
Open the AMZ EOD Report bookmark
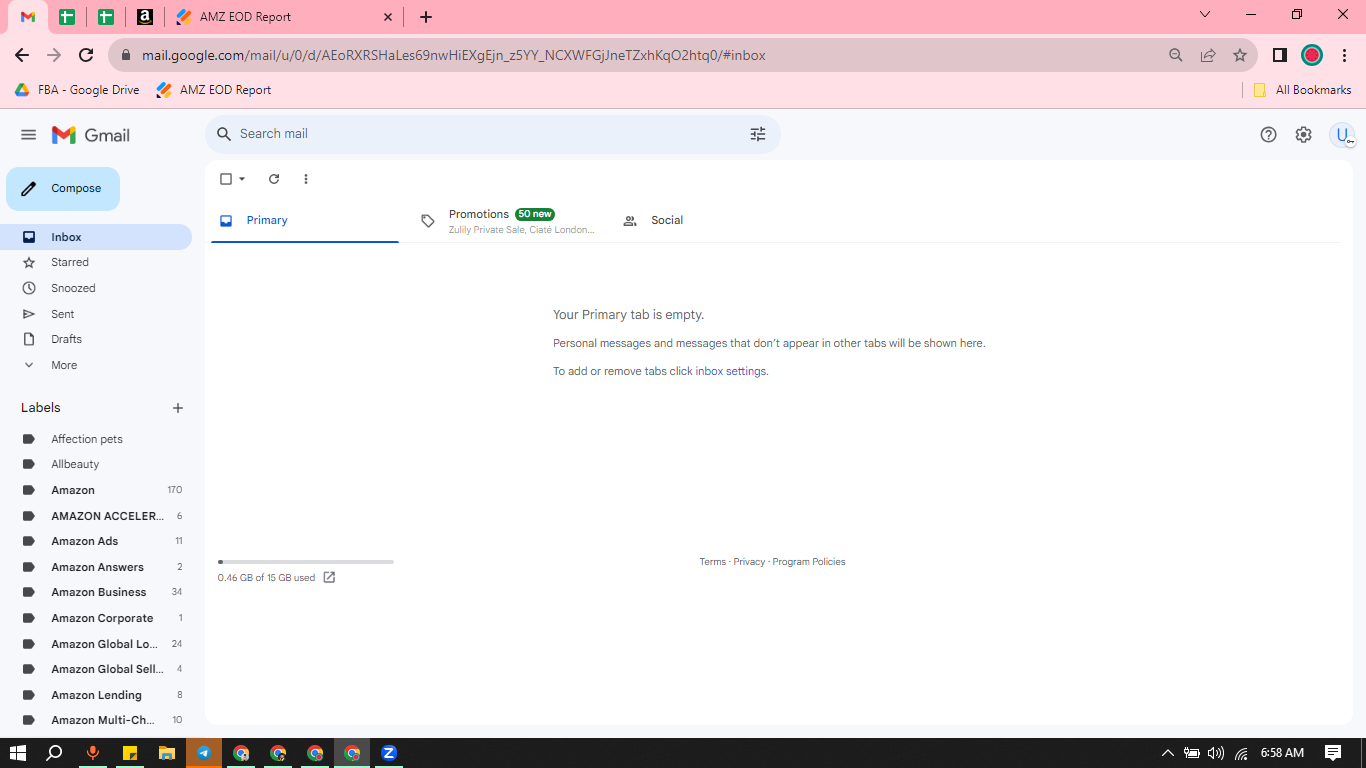tap(214, 90)
